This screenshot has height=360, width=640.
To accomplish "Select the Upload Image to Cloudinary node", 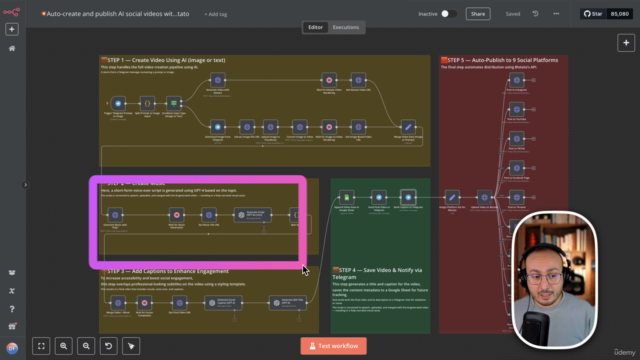I will coord(270,127).
